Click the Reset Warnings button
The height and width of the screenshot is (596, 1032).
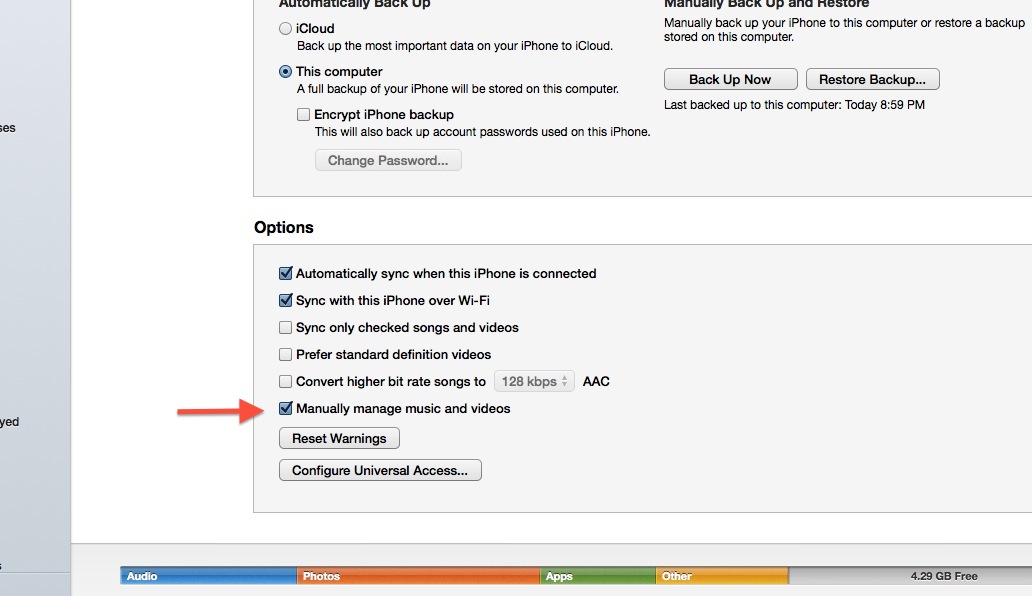(x=339, y=438)
